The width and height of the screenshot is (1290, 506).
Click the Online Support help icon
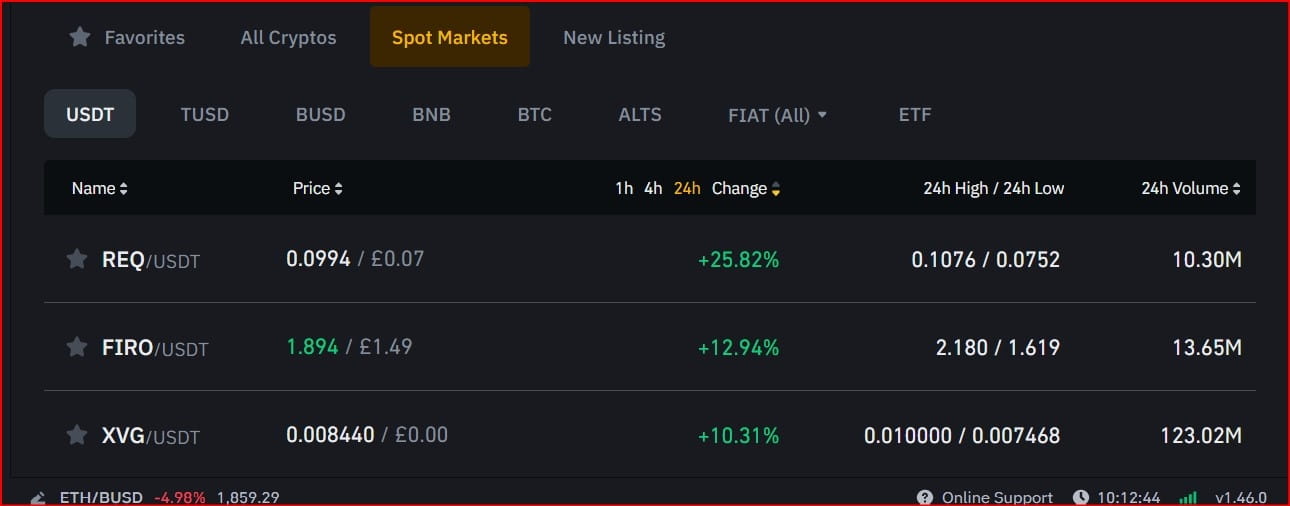pos(925,497)
